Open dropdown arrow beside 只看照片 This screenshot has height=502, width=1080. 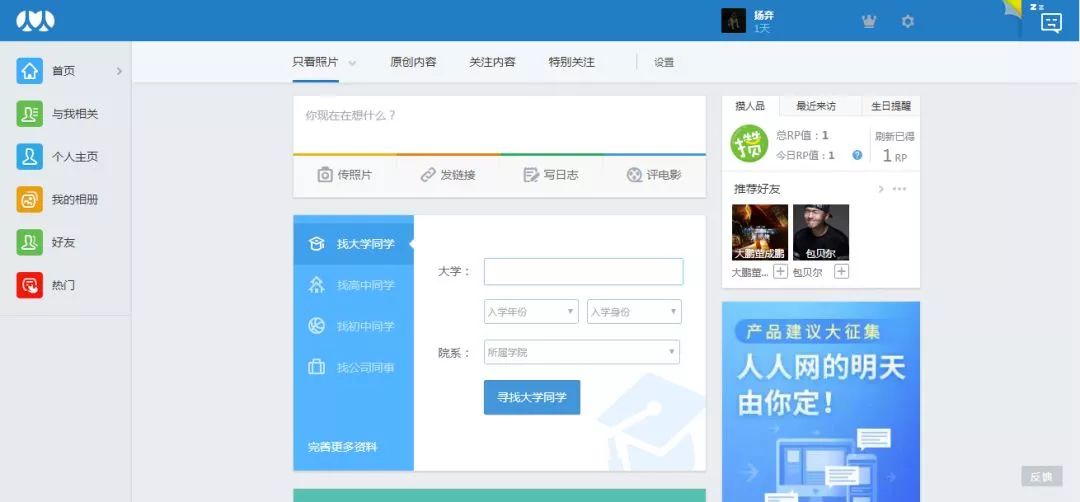click(x=352, y=63)
